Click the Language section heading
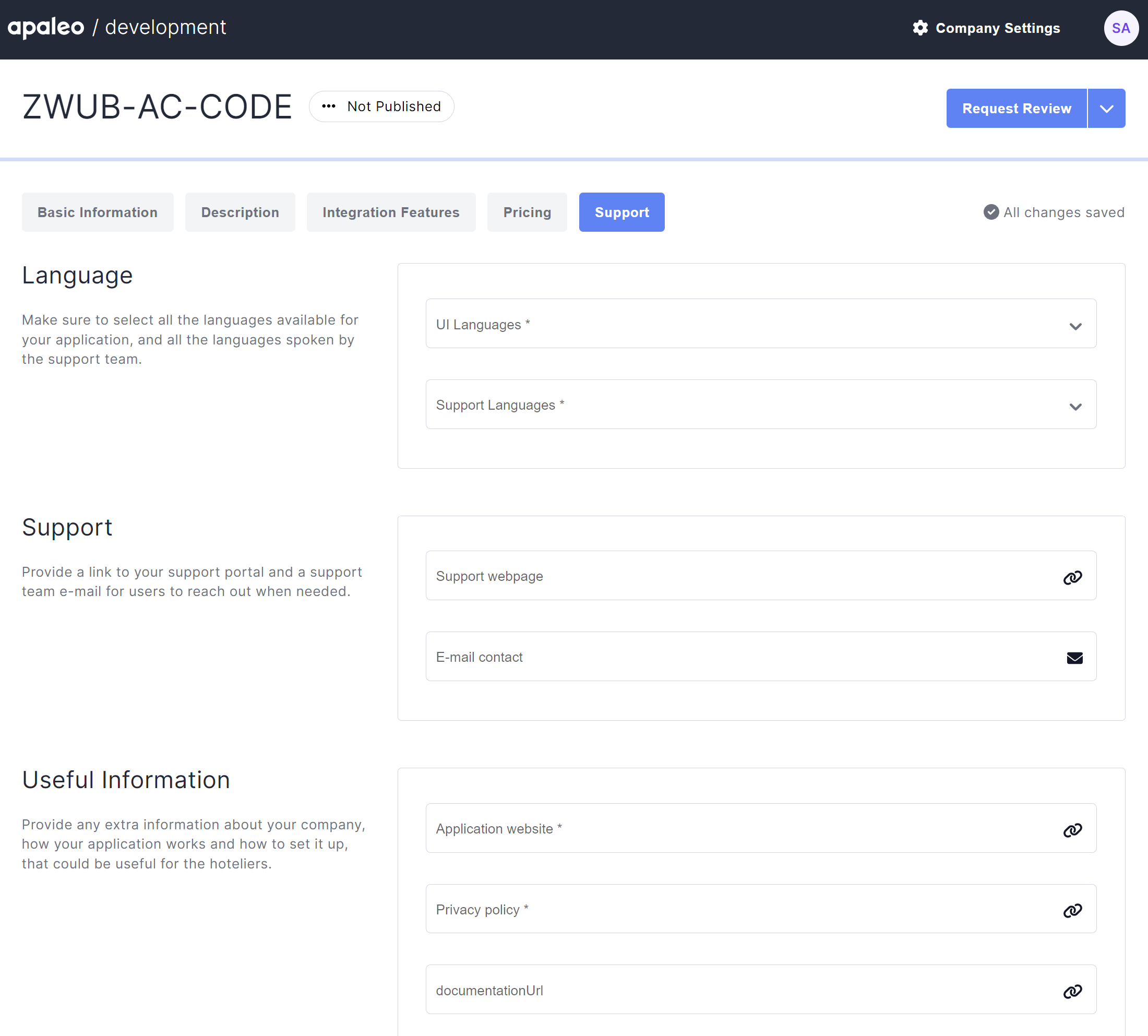Viewport: 1148px width, 1036px height. click(x=77, y=276)
